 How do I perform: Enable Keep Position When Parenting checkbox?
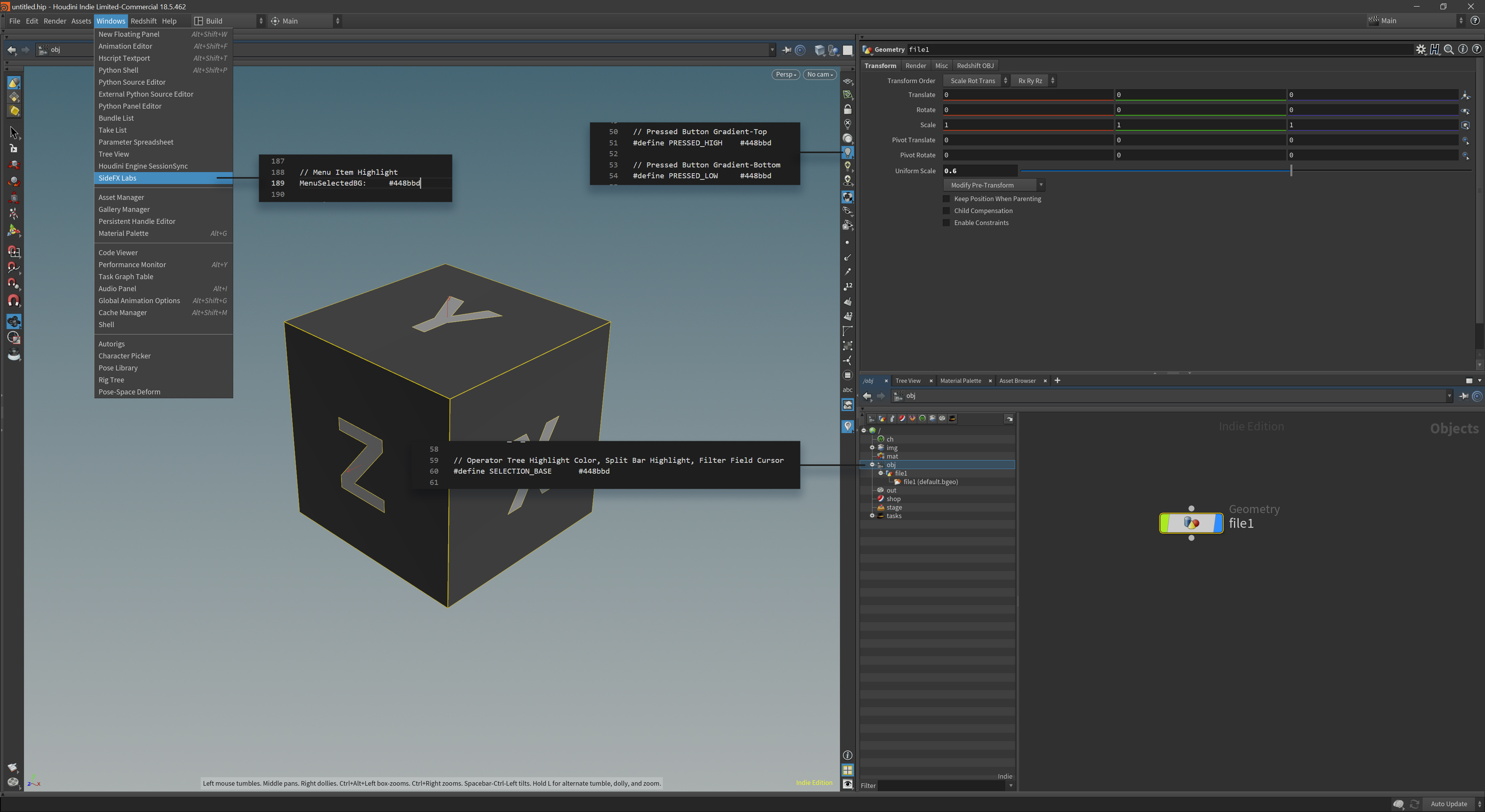[x=946, y=199]
